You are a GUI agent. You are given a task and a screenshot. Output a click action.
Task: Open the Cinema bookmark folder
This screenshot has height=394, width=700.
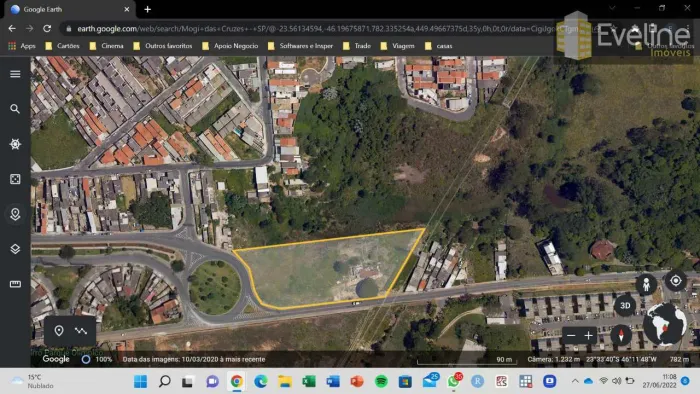[106, 46]
